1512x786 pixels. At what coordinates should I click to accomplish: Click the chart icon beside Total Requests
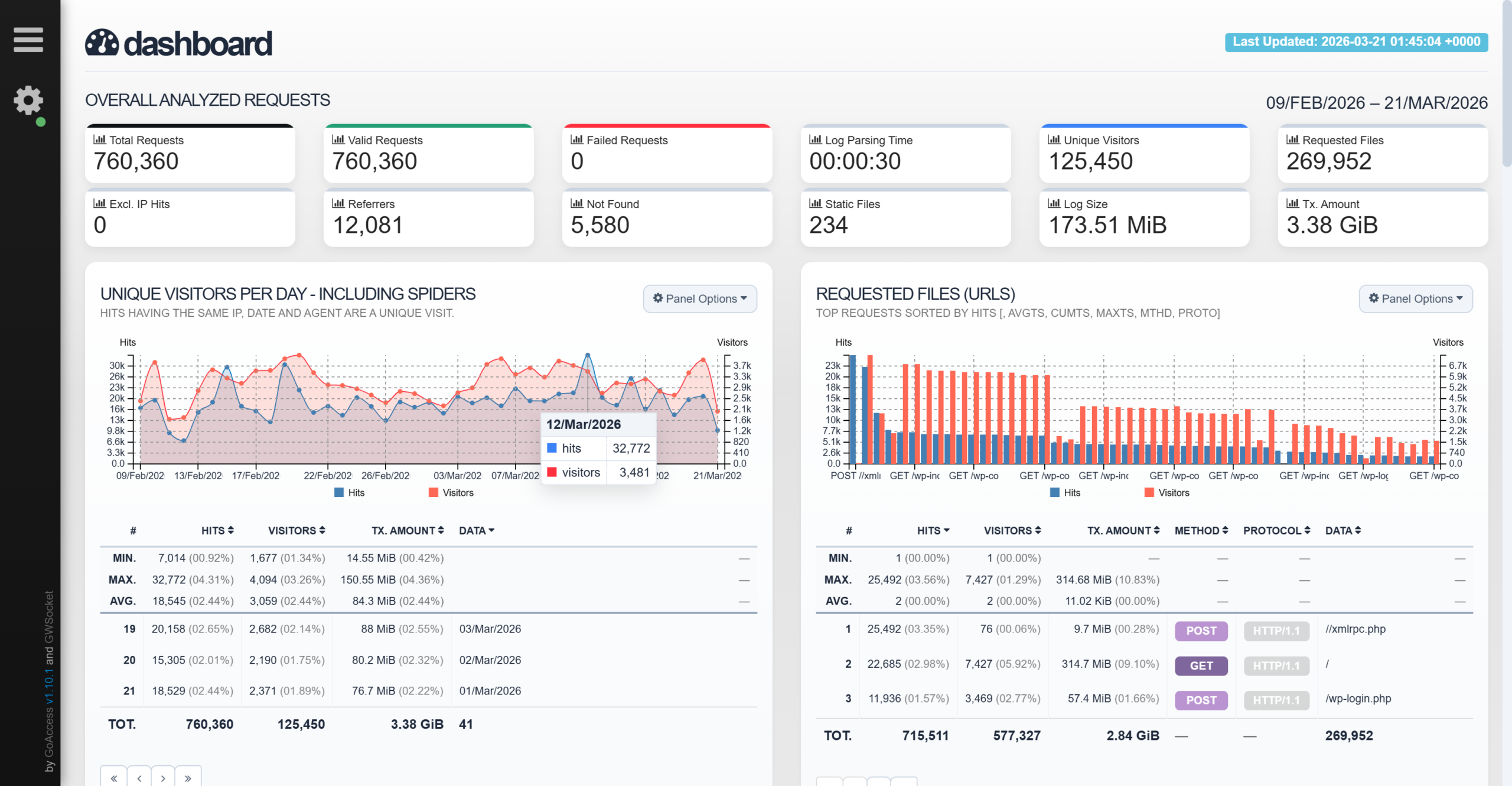[x=99, y=139]
